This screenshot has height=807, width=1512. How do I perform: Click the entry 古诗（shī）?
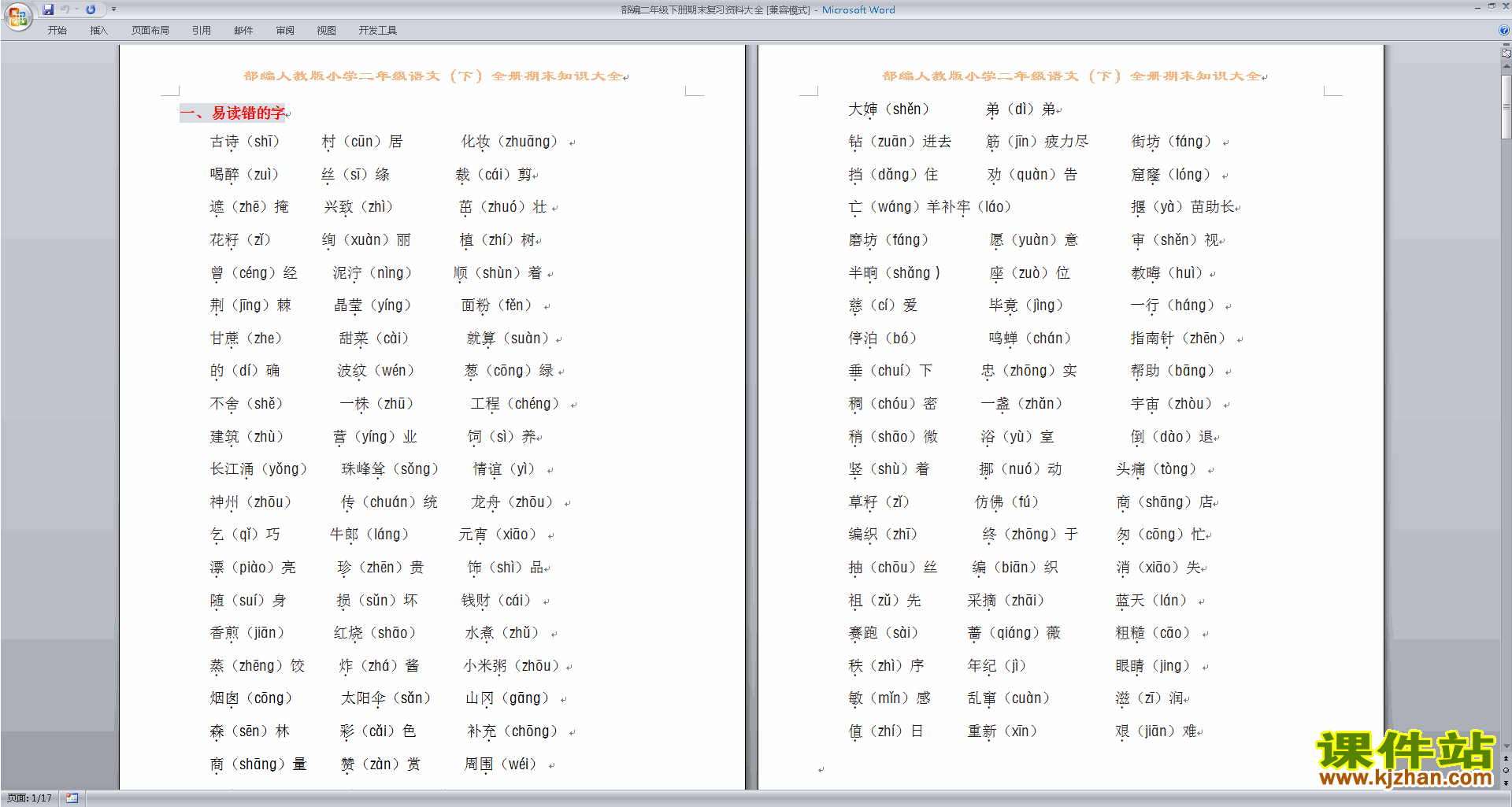[x=245, y=142]
